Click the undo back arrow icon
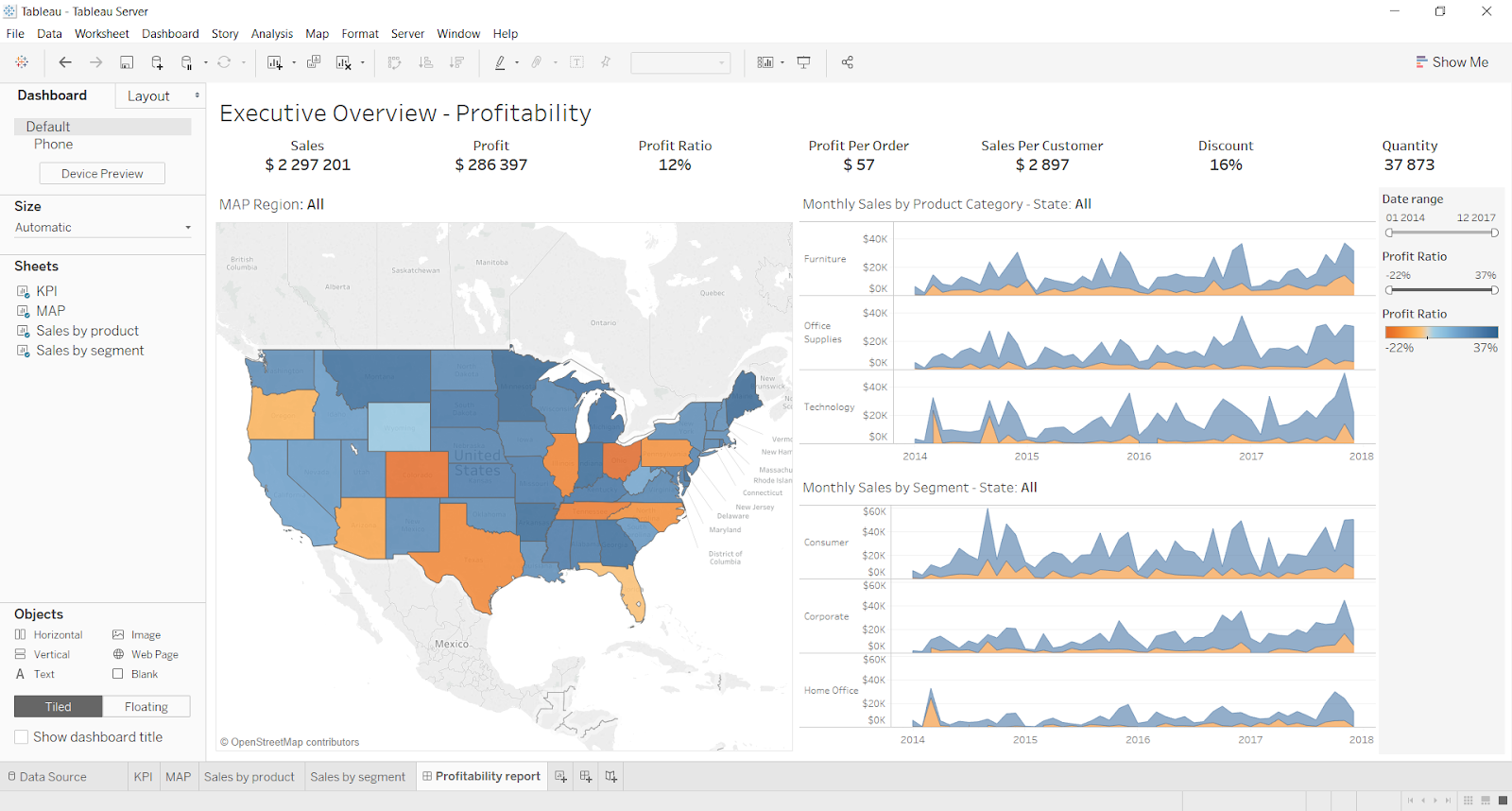The height and width of the screenshot is (811, 1512). [x=65, y=62]
